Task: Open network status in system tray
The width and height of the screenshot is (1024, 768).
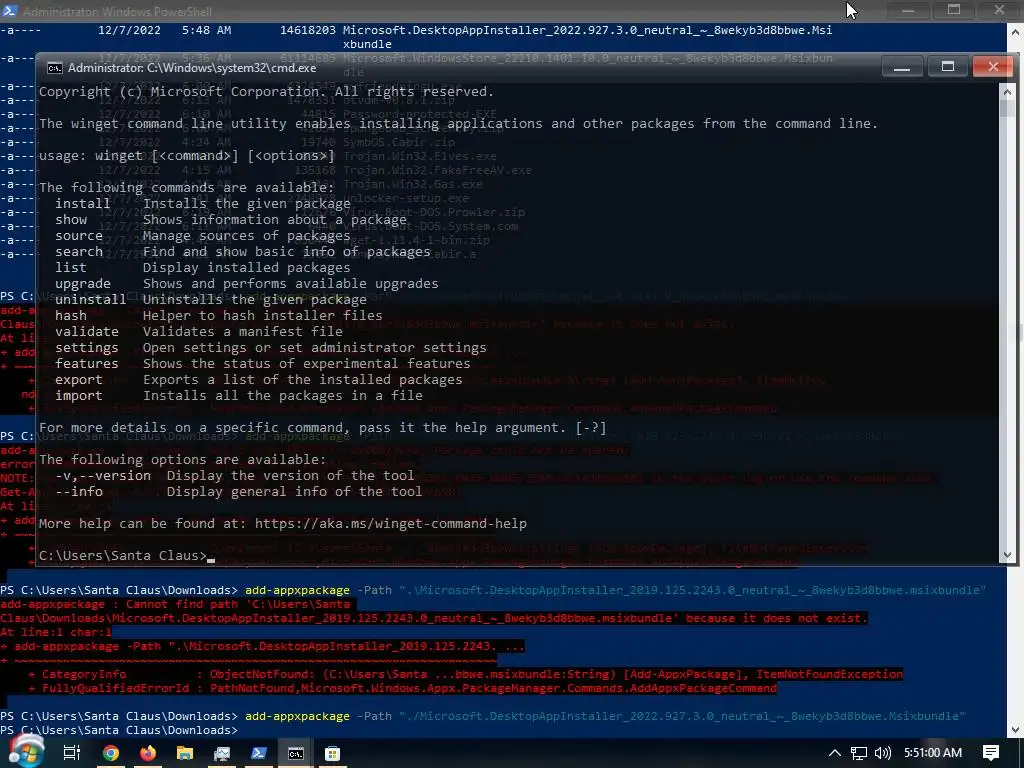Action: tap(859, 753)
